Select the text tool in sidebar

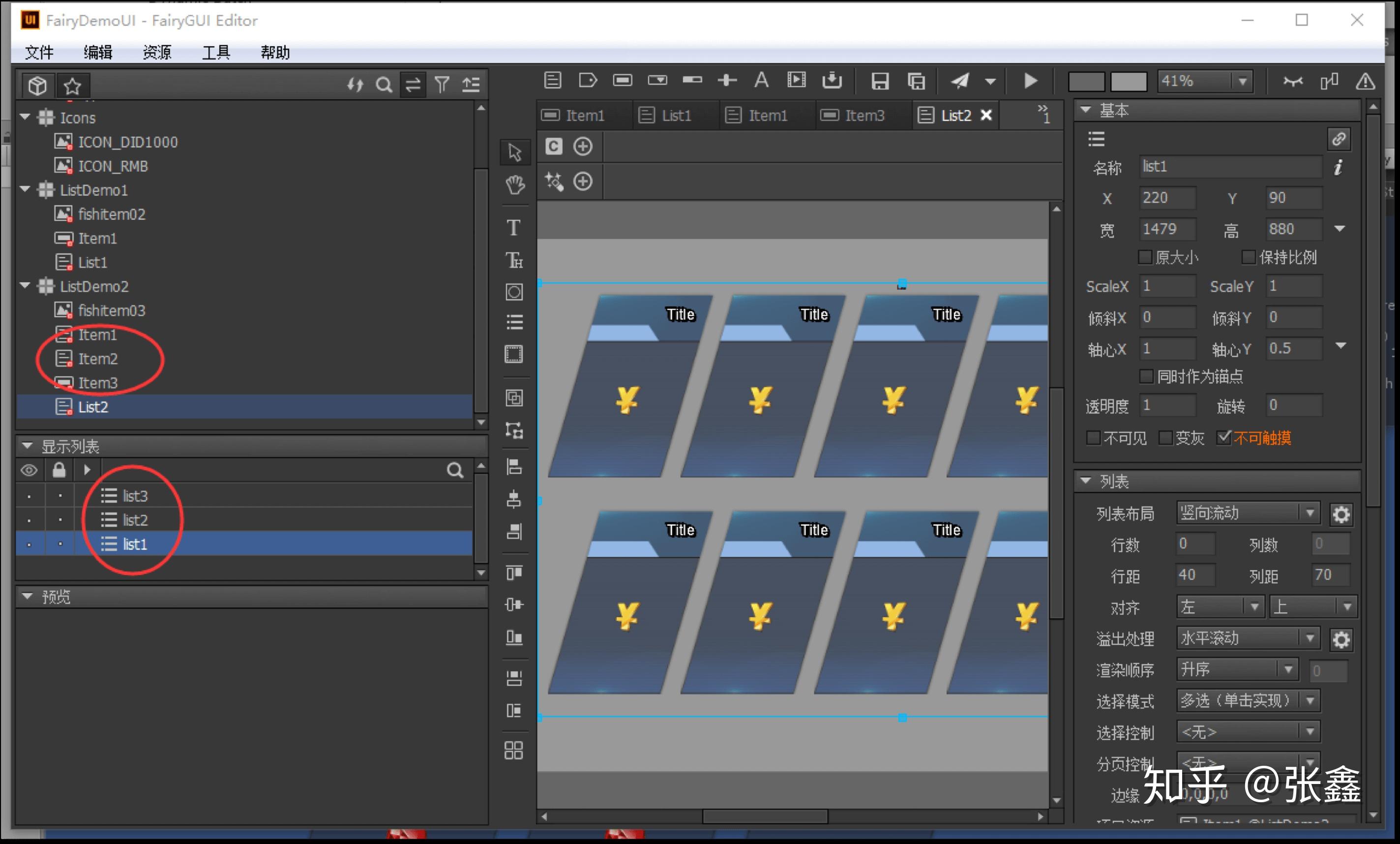tap(514, 227)
